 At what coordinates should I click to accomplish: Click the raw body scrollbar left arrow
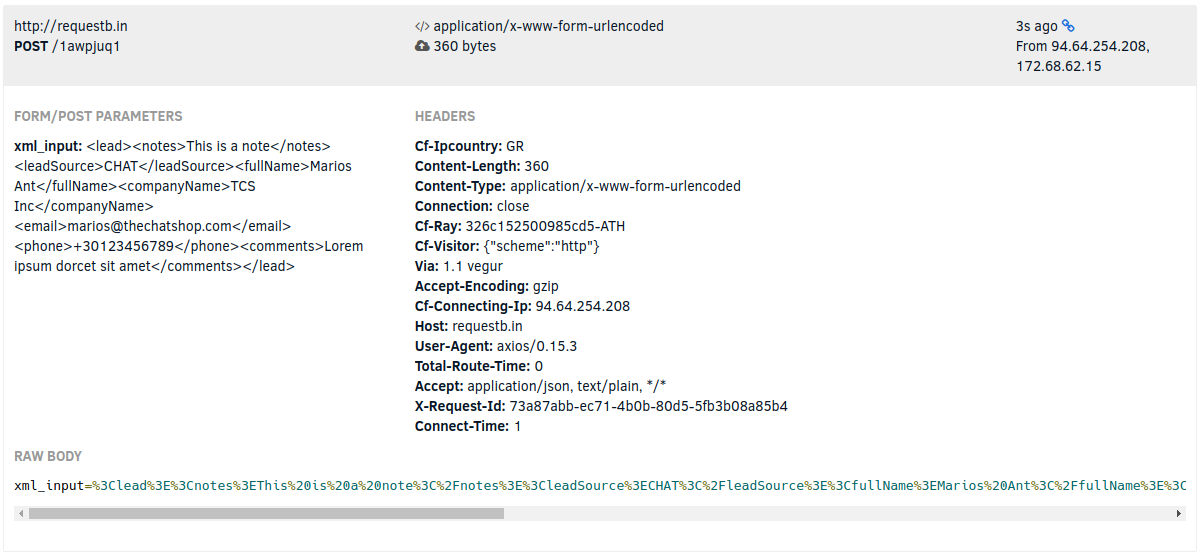pyautogui.click(x=21, y=513)
